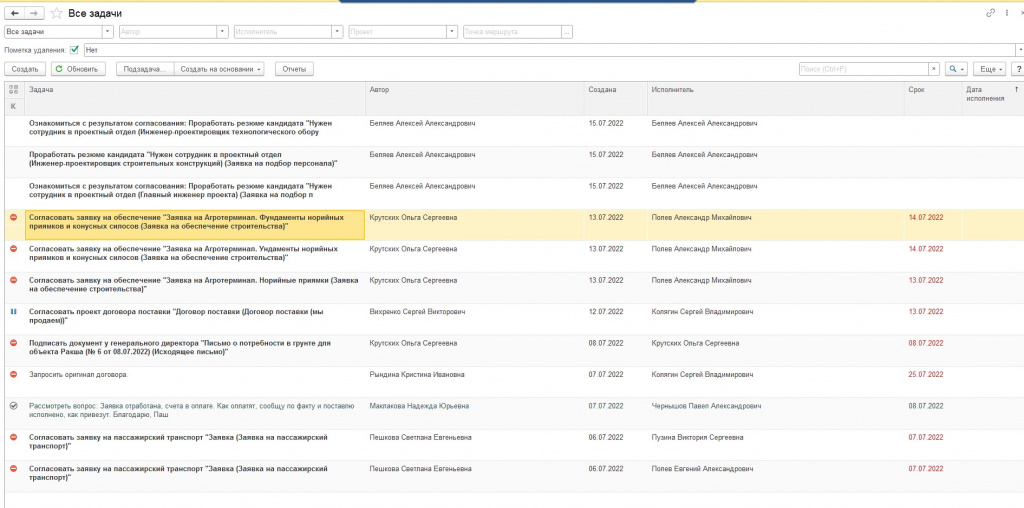Copy link via chain icon at top right

[x=990, y=13]
